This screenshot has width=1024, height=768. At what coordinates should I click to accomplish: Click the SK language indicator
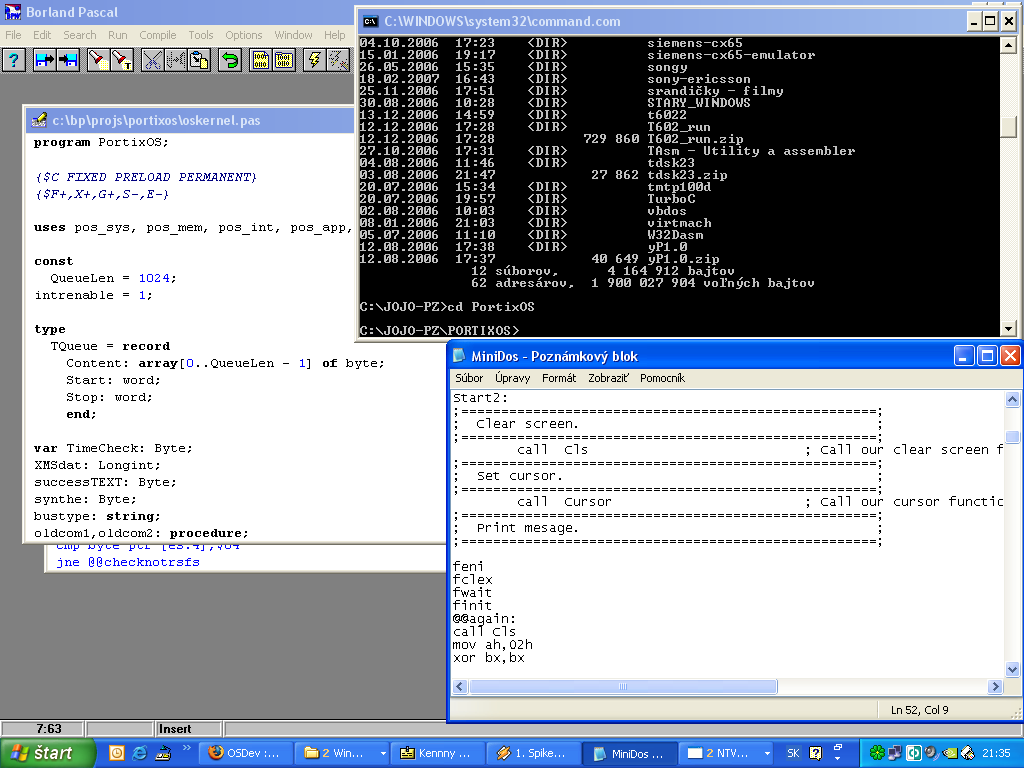[793, 753]
